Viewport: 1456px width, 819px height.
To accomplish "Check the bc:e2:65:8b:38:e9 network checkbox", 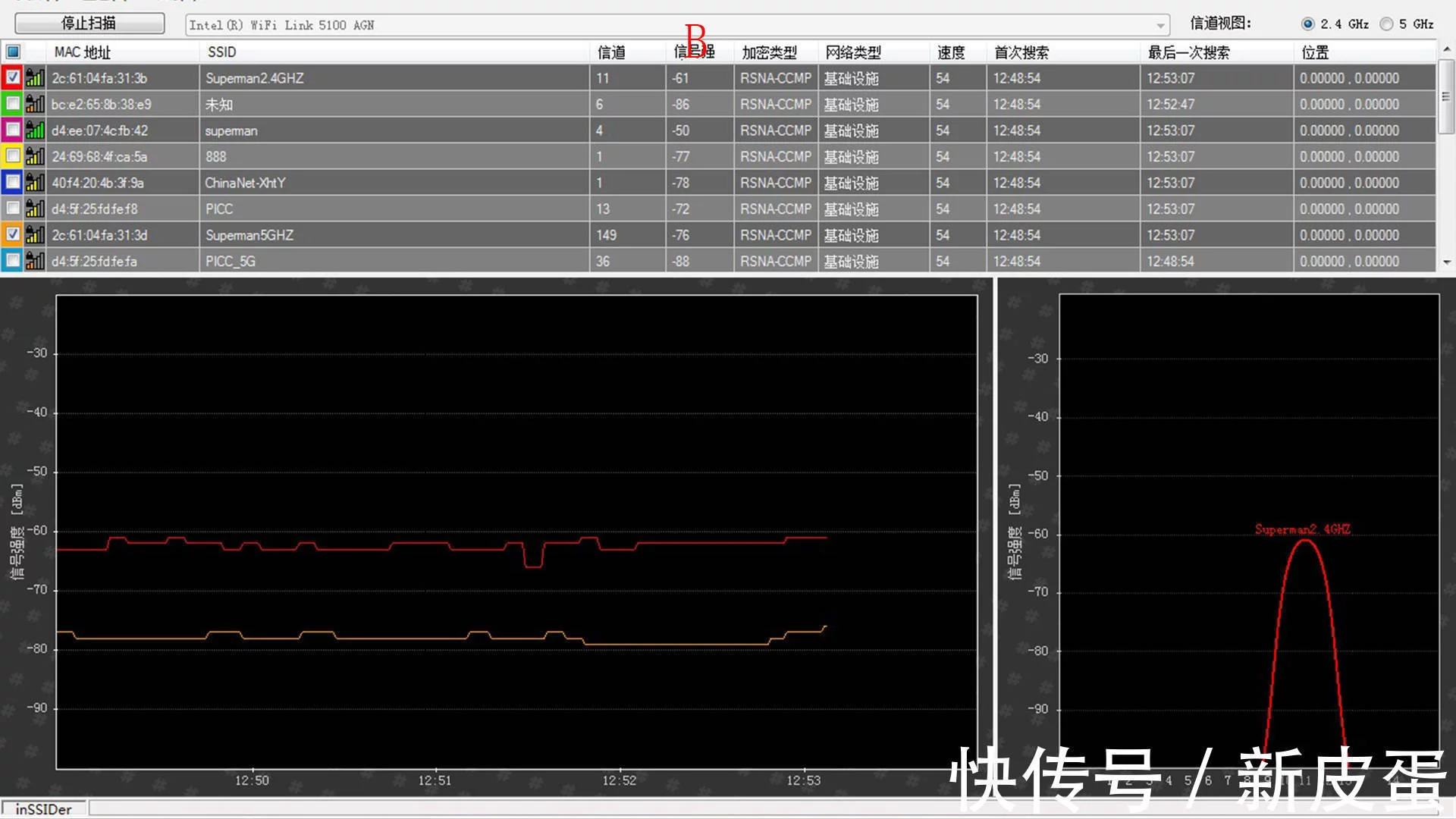I will click(x=13, y=104).
